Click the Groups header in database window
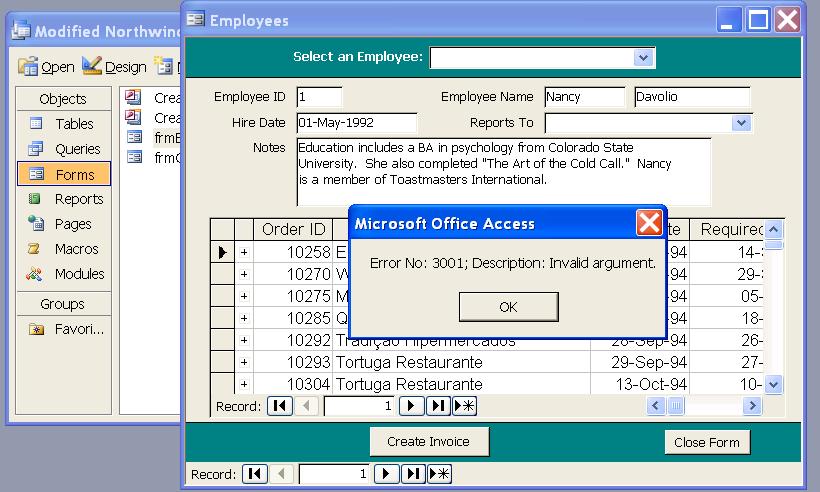820x492 pixels. tap(64, 304)
